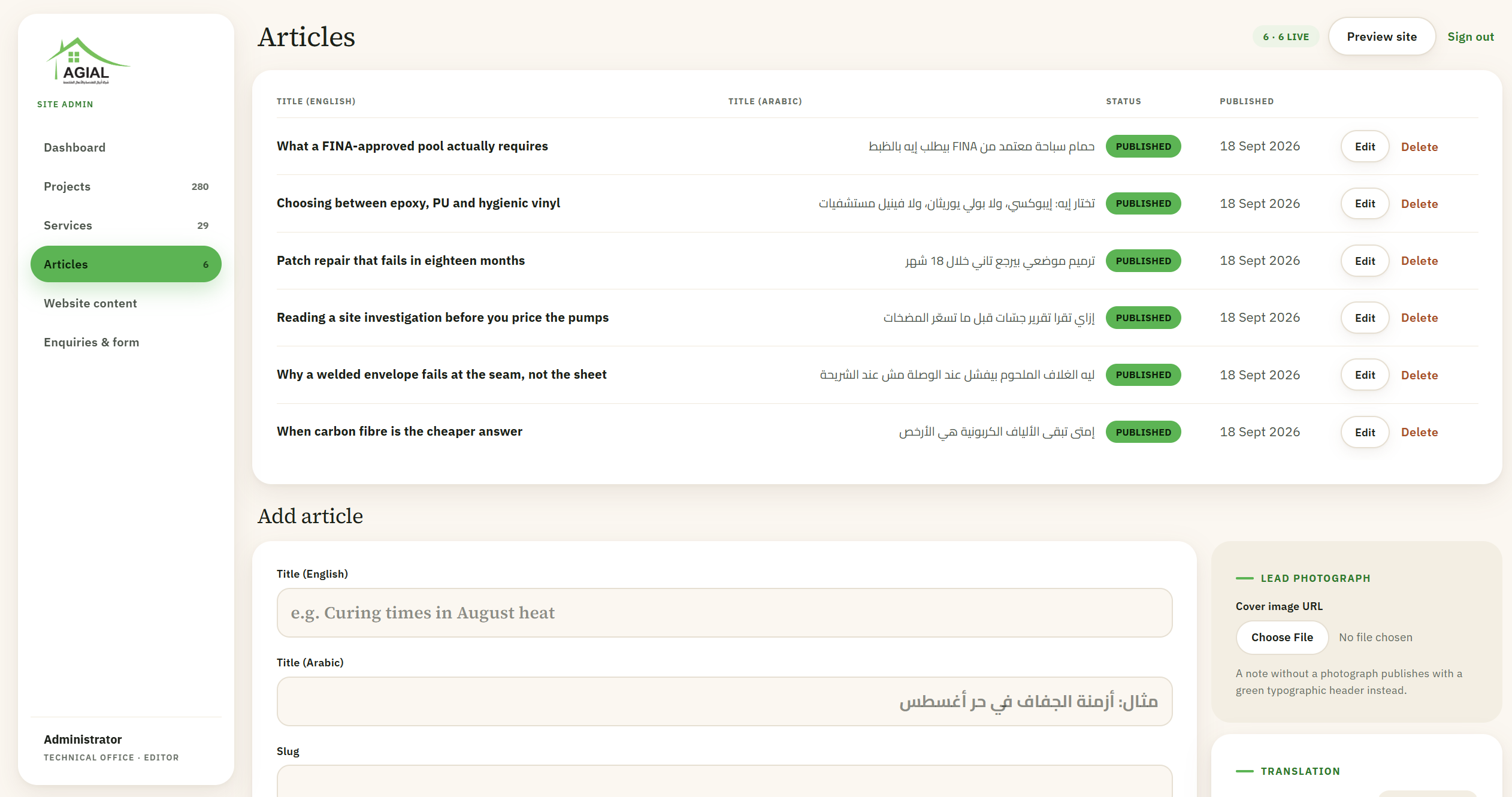Delete the carbon fibre article
This screenshot has height=797, width=1512.
pyautogui.click(x=1419, y=432)
